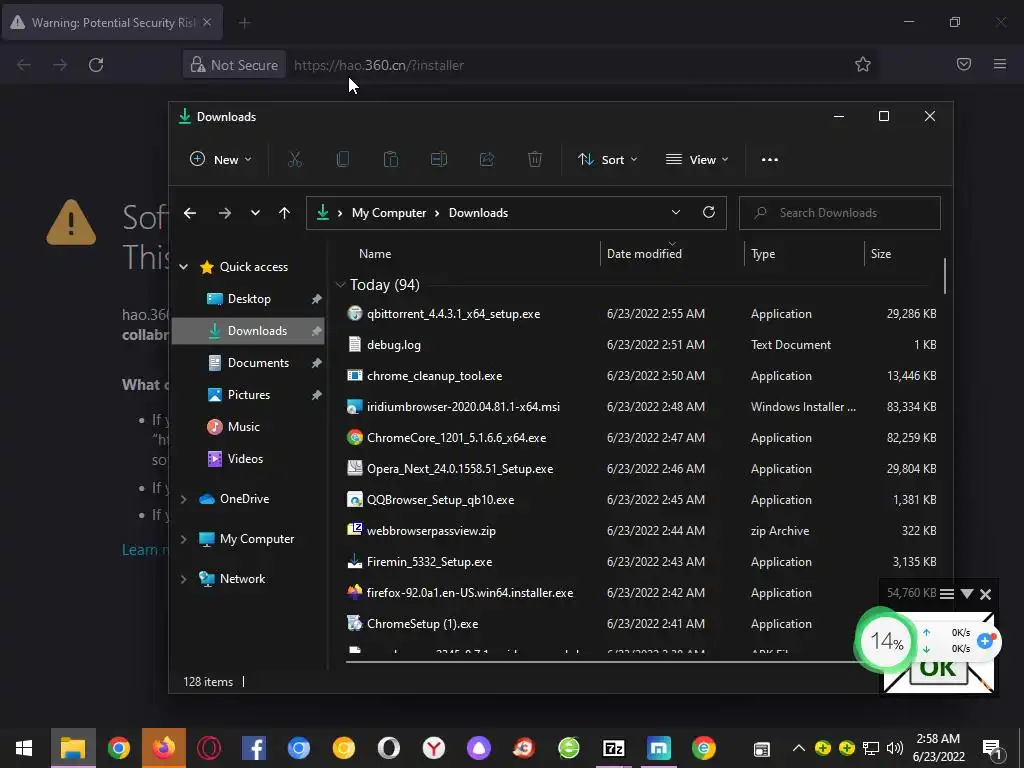Reload the page in Firefox window

tap(96, 65)
